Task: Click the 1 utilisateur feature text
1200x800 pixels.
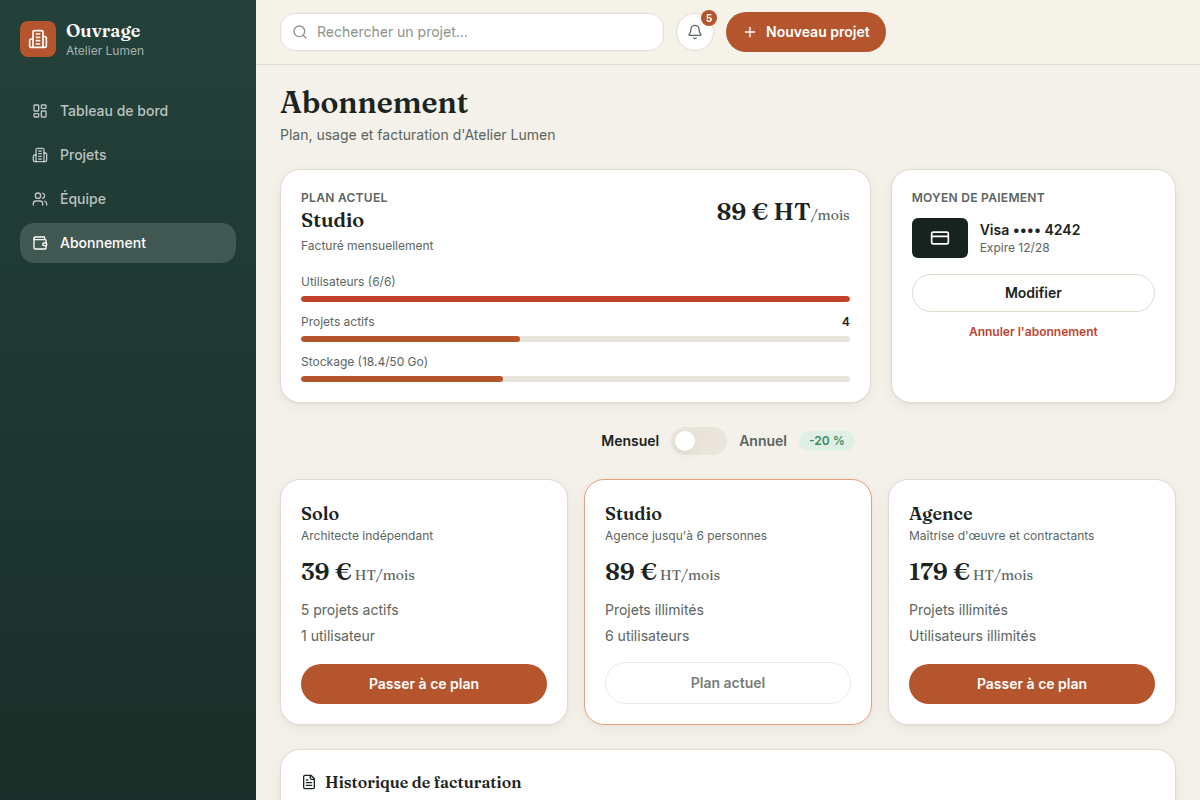Action: [338, 636]
